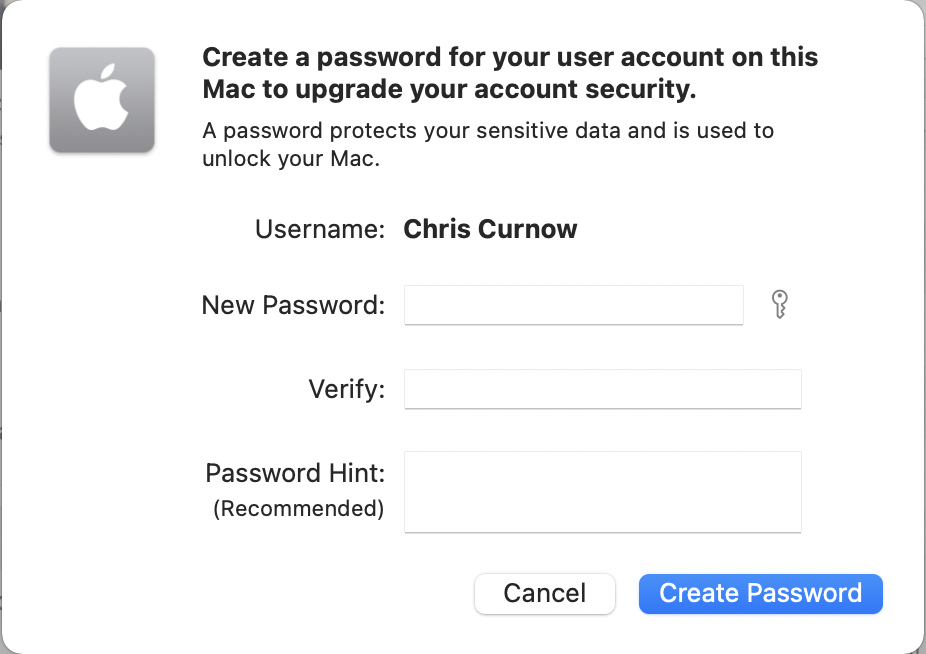Click the "New Password:" label
This screenshot has height=654, width=926.
tap(293, 305)
